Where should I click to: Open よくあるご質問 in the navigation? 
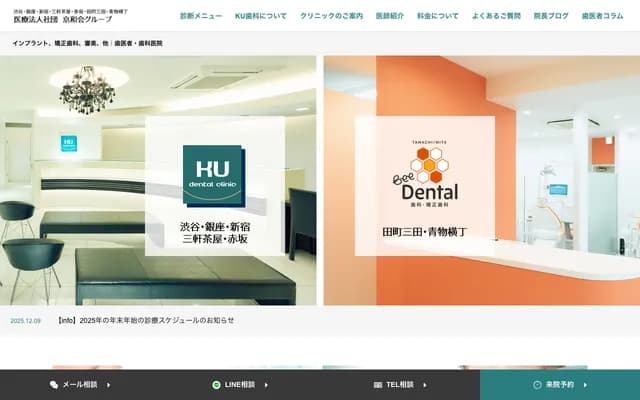(x=496, y=16)
